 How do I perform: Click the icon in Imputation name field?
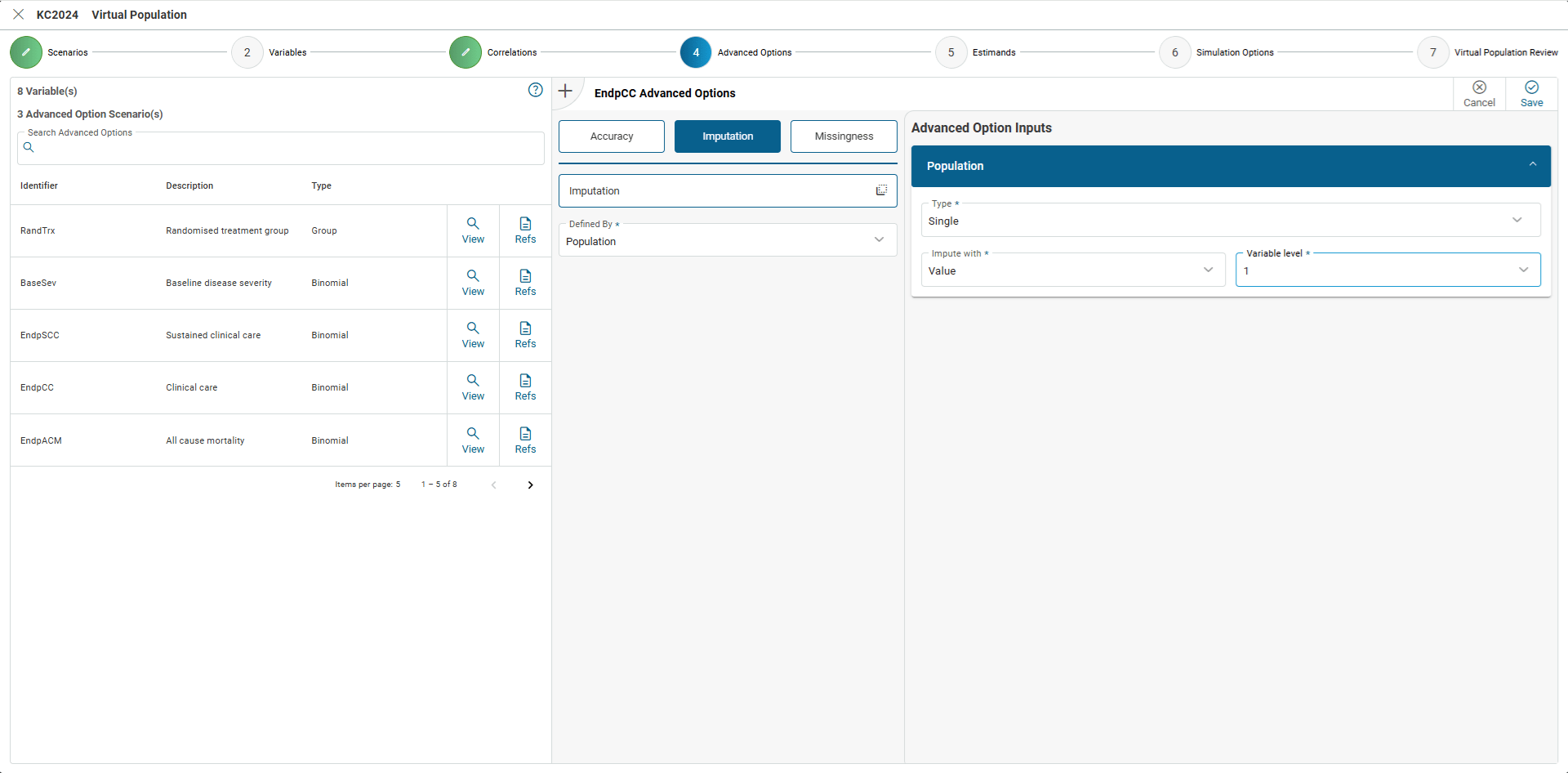[x=881, y=190]
